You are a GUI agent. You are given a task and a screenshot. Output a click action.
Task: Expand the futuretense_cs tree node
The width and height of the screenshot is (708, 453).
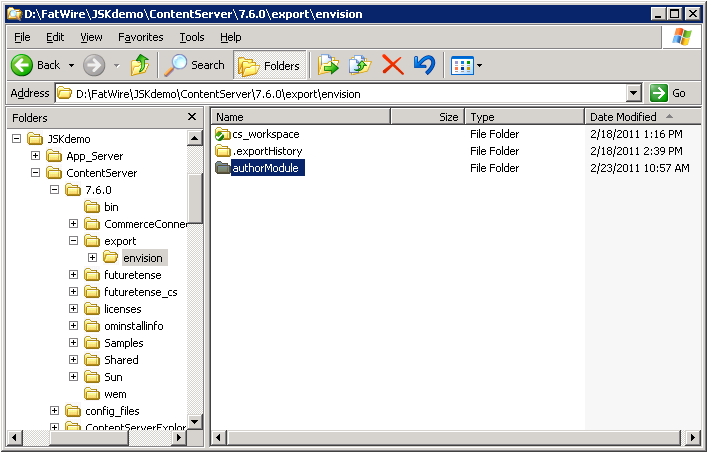73,292
